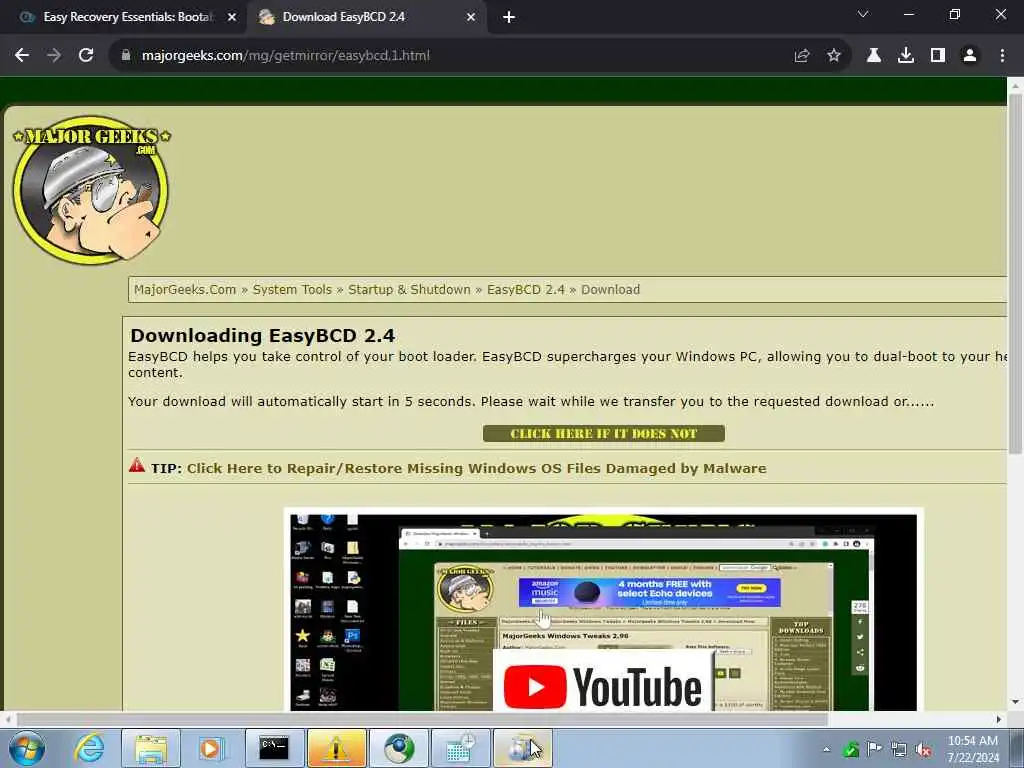Launch Internet Explorer from taskbar
This screenshot has height=768, width=1024.
click(x=89, y=748)
